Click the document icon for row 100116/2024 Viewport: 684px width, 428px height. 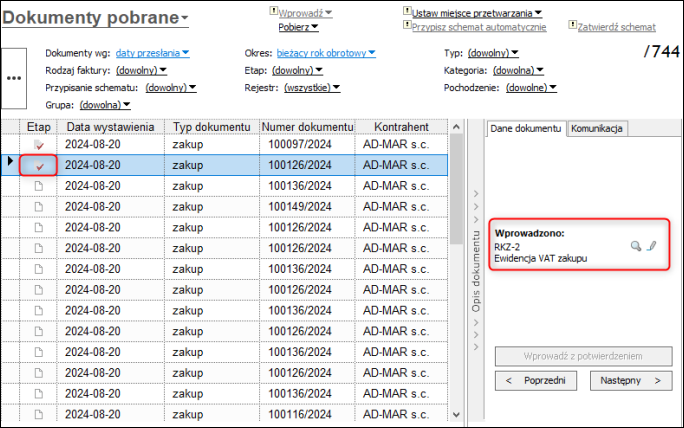(39, 414)
